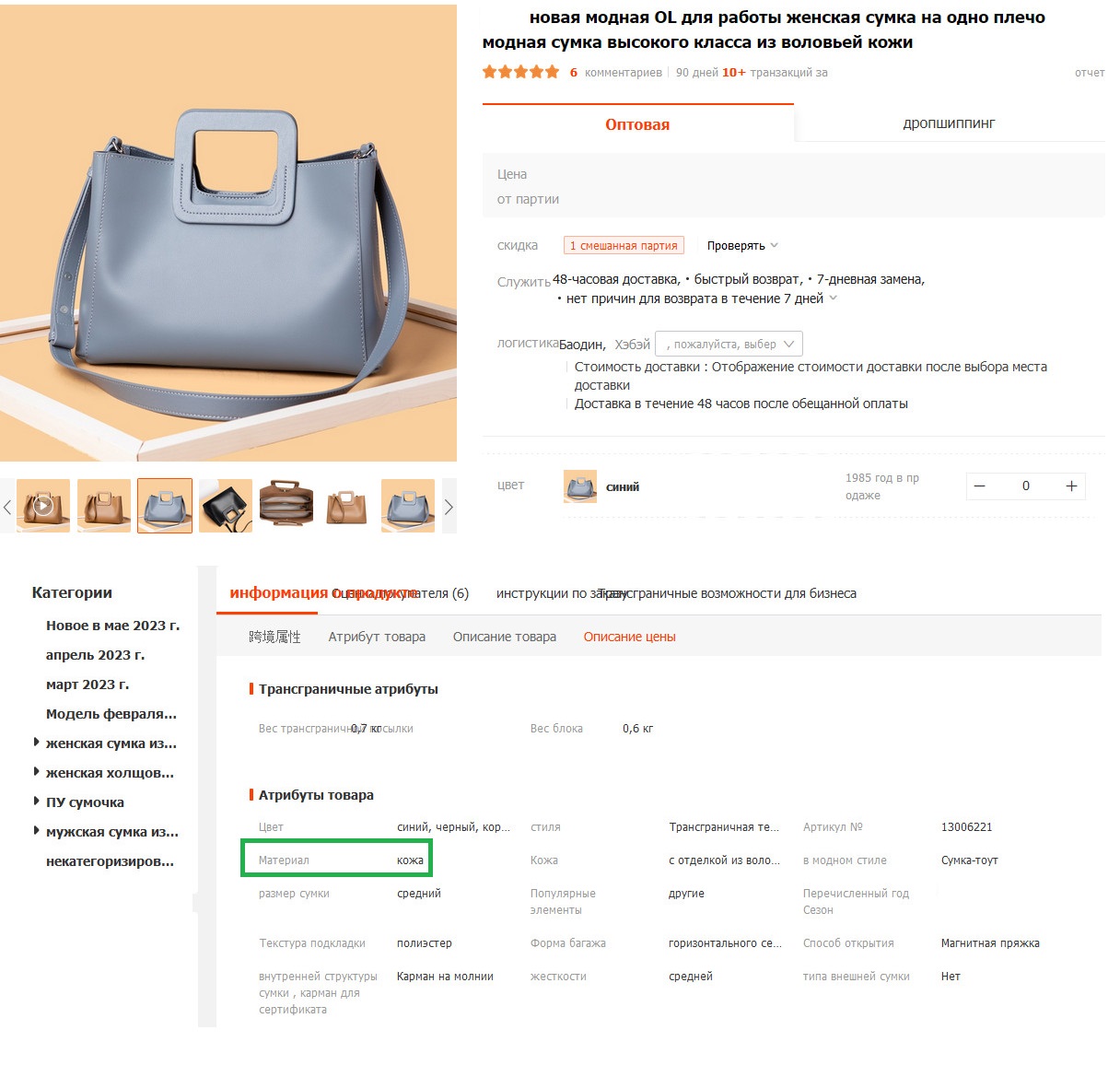
Task: Open category Новое в мае 2023 г.
Action: 112,626
